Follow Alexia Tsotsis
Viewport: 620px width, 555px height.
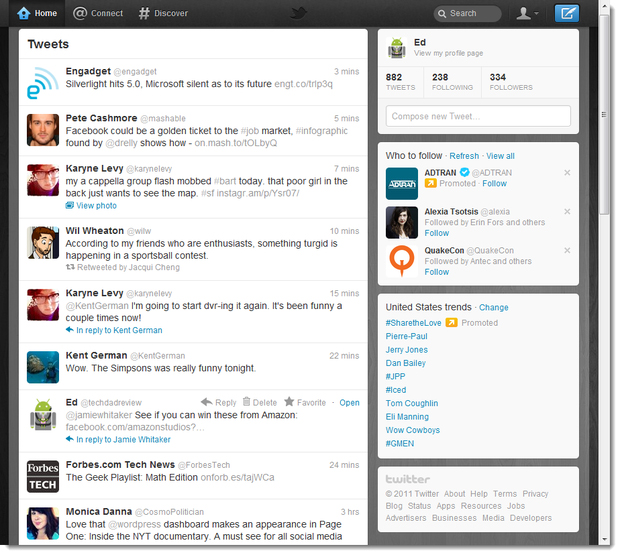437,233
